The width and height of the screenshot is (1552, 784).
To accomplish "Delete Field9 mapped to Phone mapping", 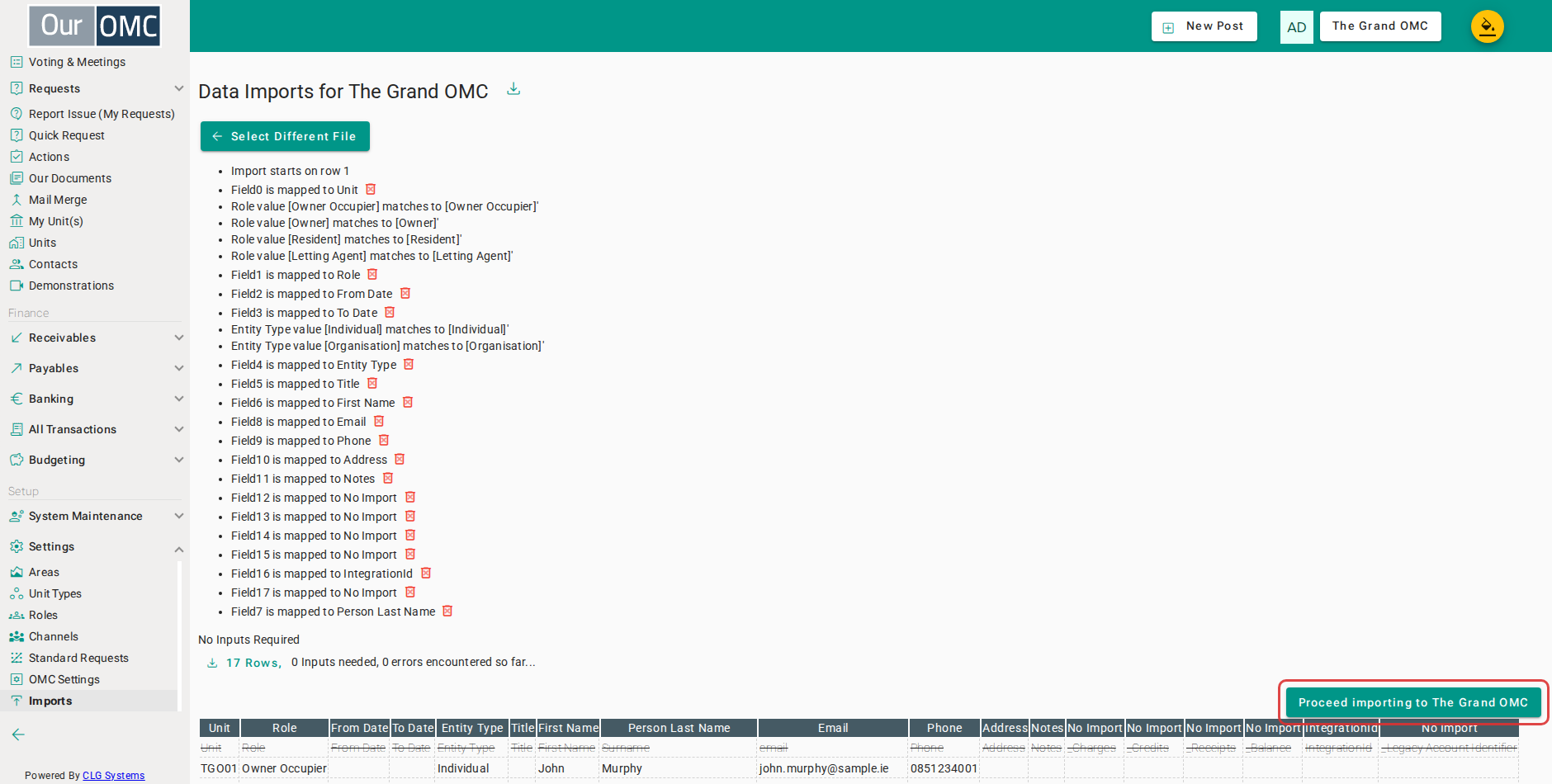I will tap(384, 440).
